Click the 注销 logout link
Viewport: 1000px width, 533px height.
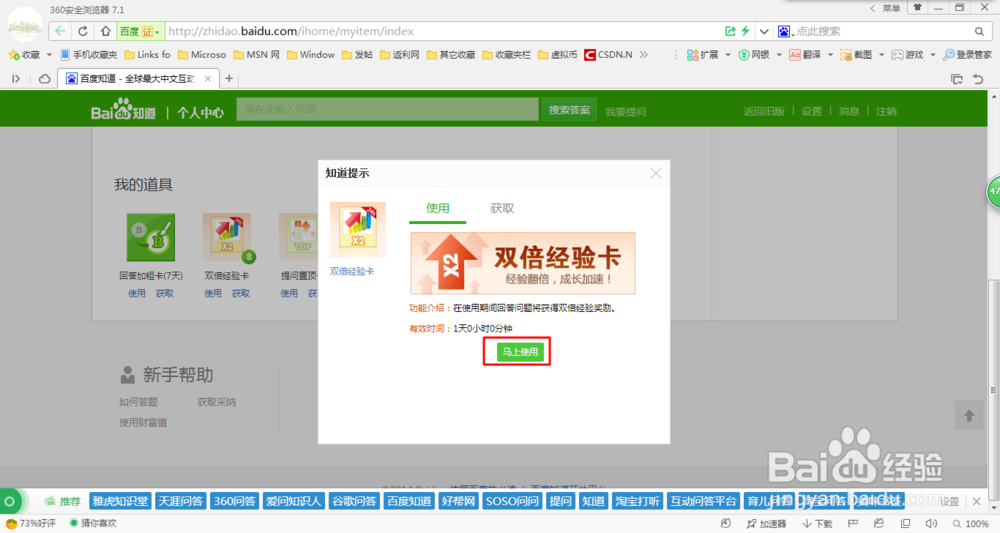pyautogui.click(x=886, y=111)
